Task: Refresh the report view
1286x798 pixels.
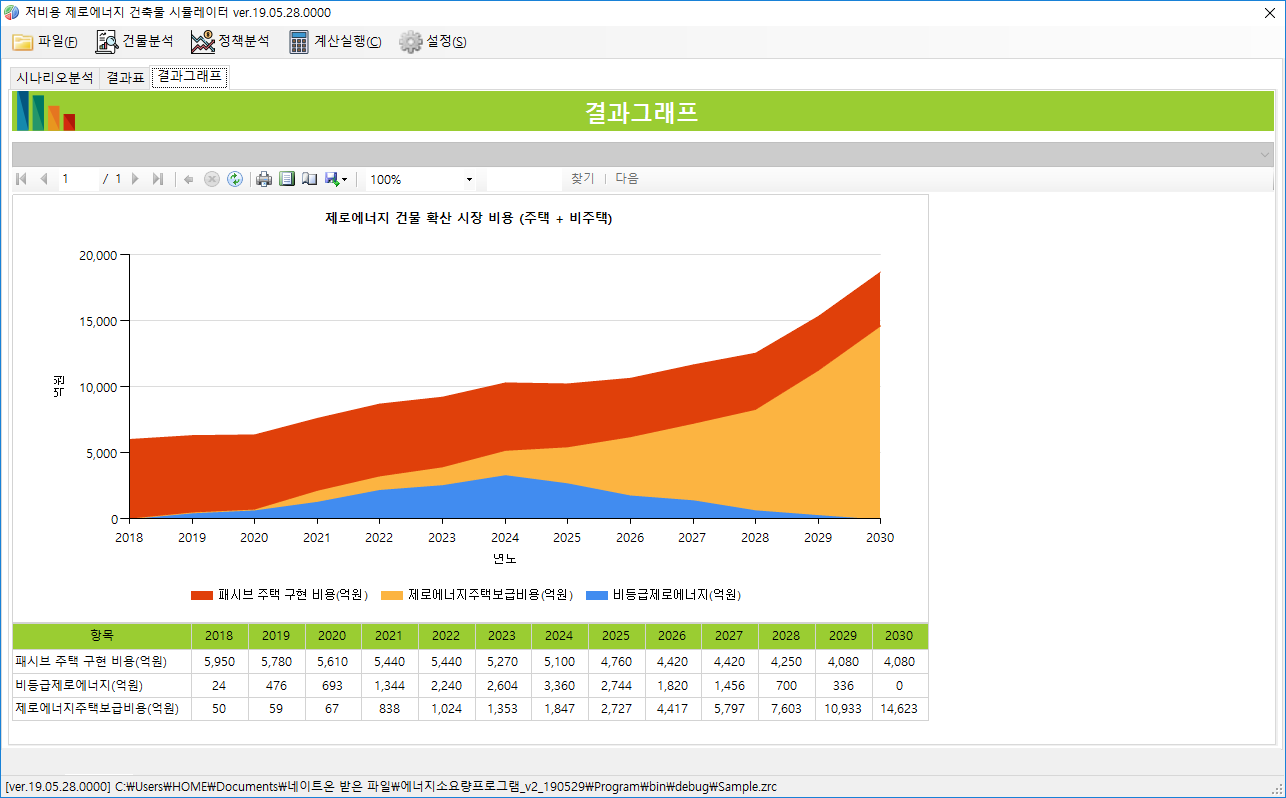Action: (x=235, y=179)
